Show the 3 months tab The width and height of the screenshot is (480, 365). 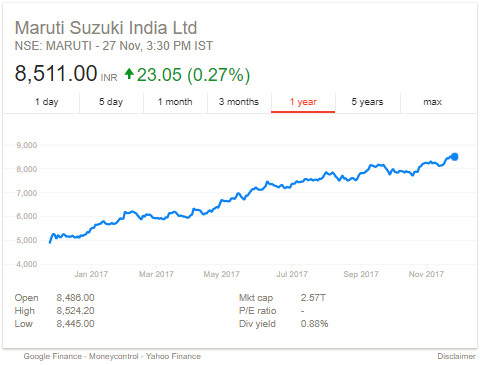(x=239, y=102)
